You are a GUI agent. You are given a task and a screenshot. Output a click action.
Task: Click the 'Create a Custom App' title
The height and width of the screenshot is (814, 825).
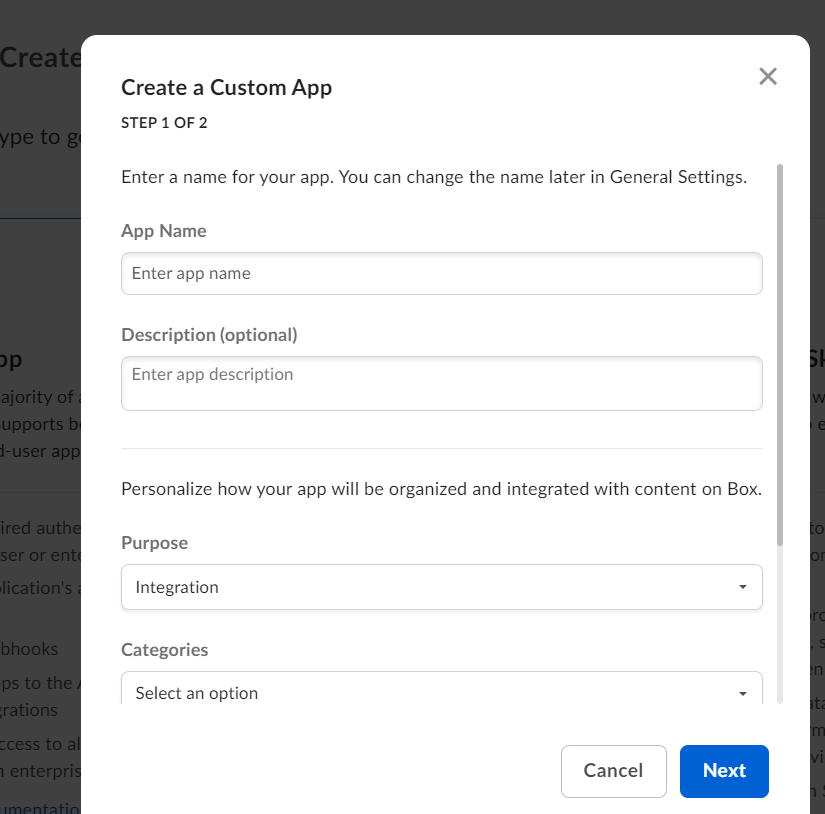coord(226,88)
